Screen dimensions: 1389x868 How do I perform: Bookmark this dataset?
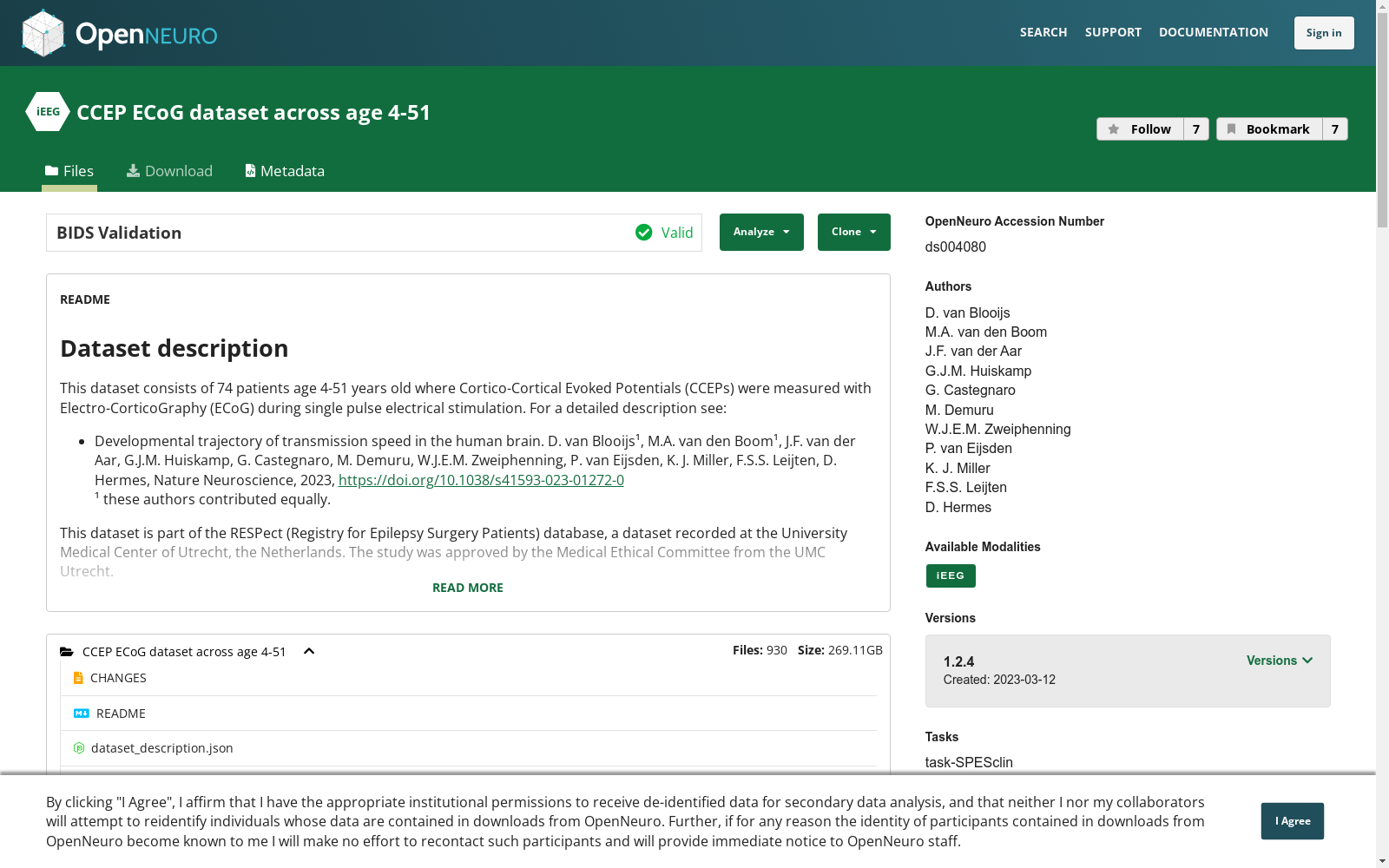(x=1269, y=129)
